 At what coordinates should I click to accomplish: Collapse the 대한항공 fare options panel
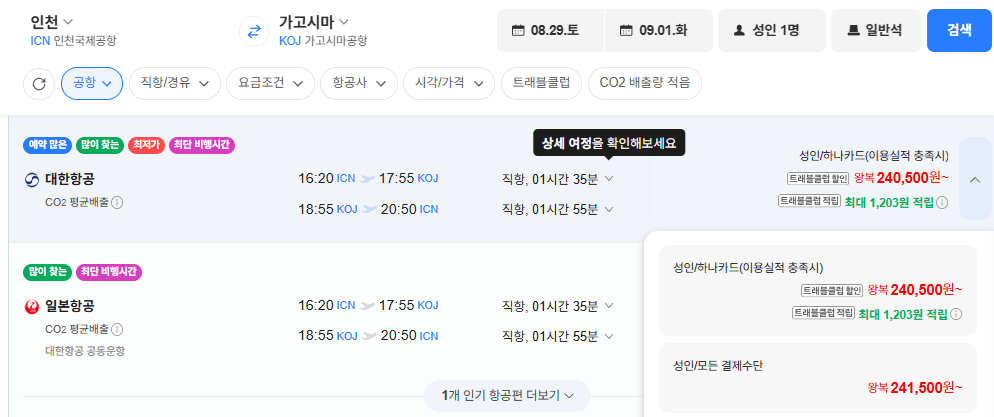pyautogui.click(x=975, y=179)
